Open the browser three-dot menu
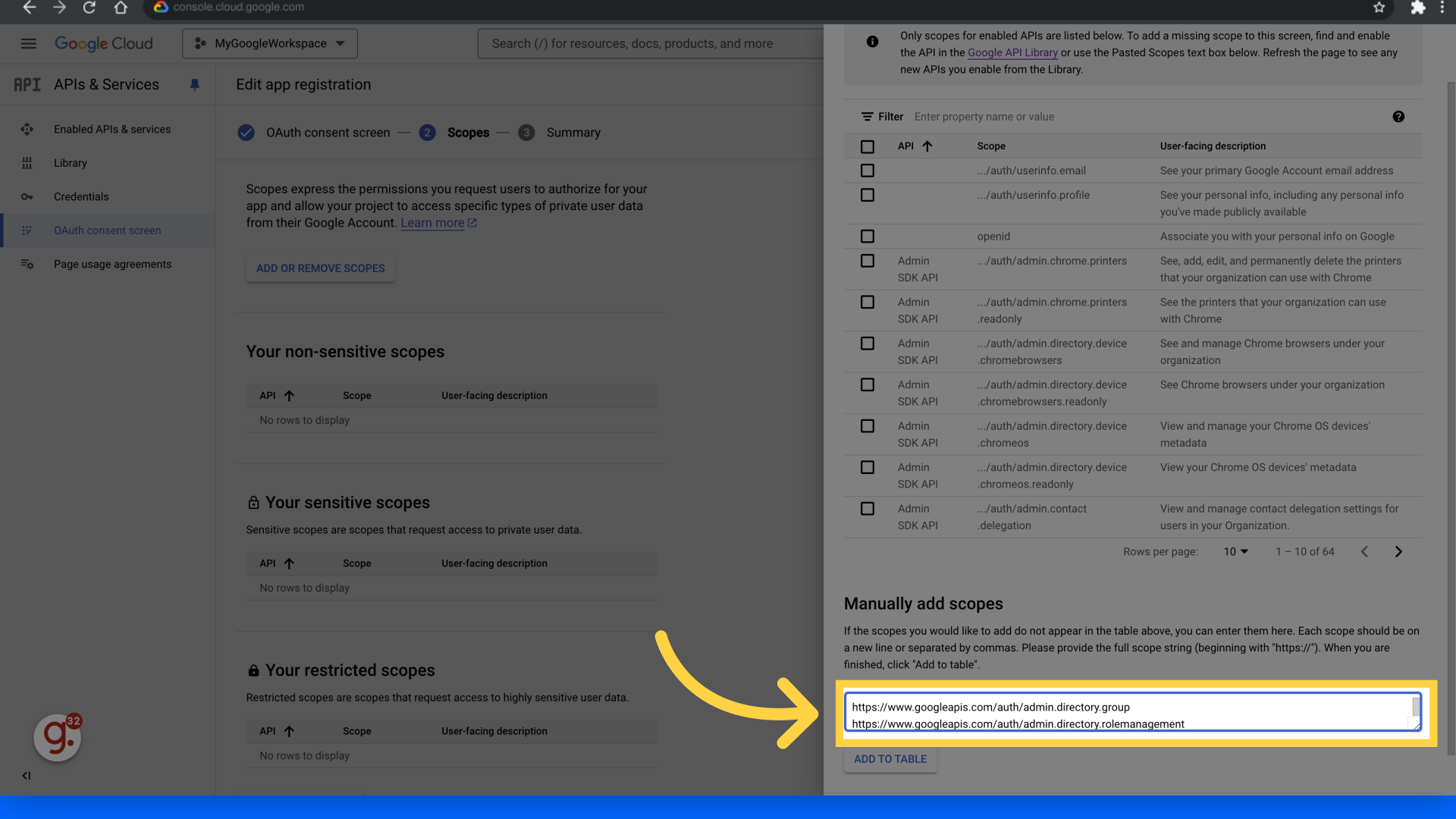Viewport: 1456px width, 819px height. click(x=1442, y=8)
